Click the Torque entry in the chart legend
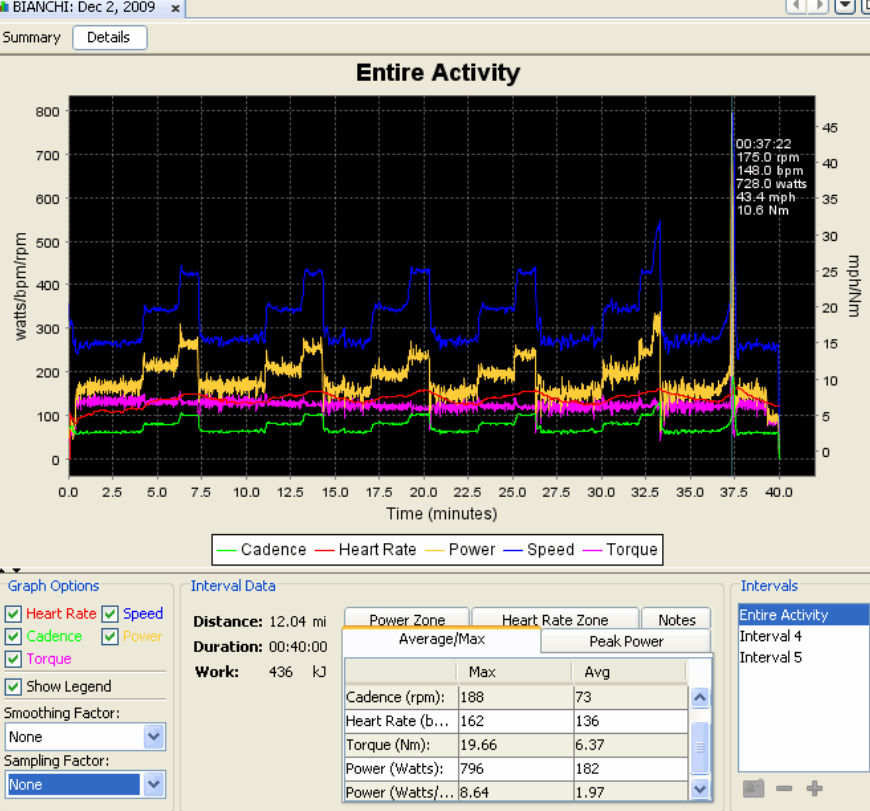Screen dimensions: 870x811 tap(620, 550)
